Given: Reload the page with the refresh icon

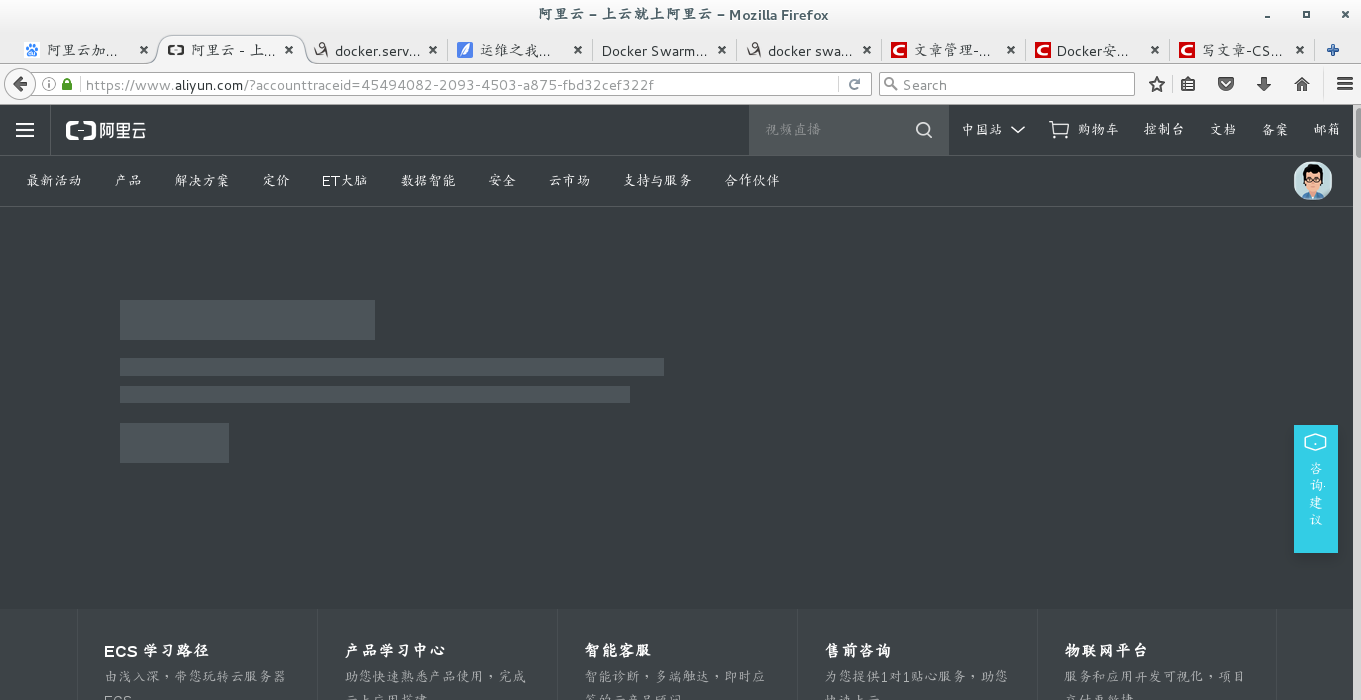Looking at the screenshot, I should click(854, 85).
